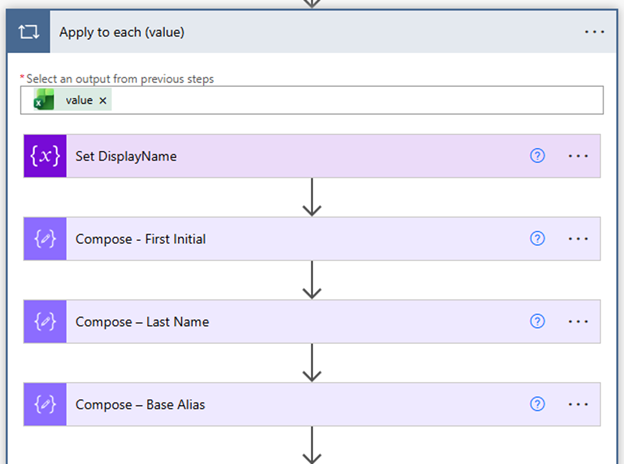This screenshot has width=624, height=464.
Task: Click the Excel icon on the value token
Action: 44,100
